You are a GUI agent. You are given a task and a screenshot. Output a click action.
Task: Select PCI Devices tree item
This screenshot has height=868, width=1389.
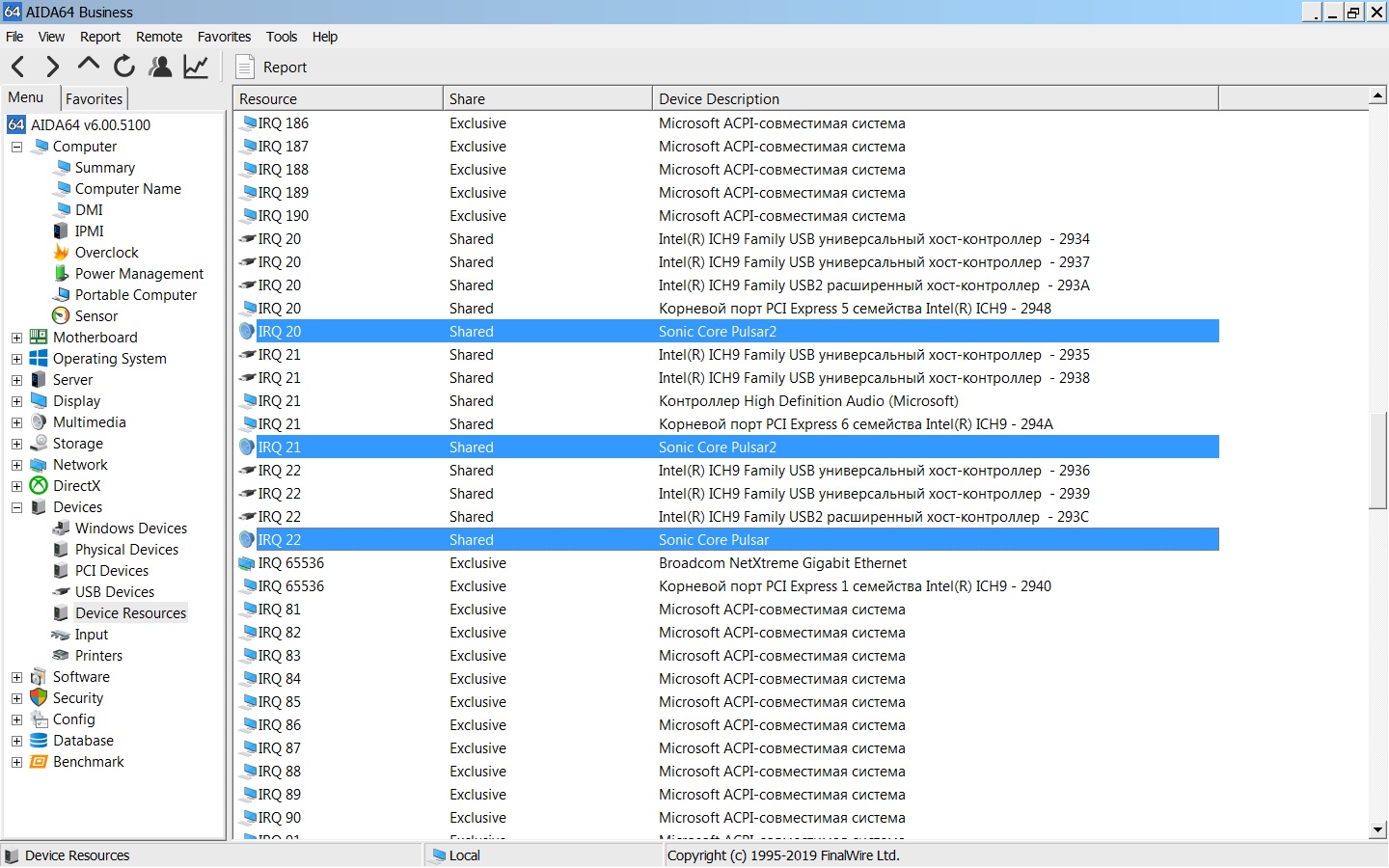click(x=112, y=571)
